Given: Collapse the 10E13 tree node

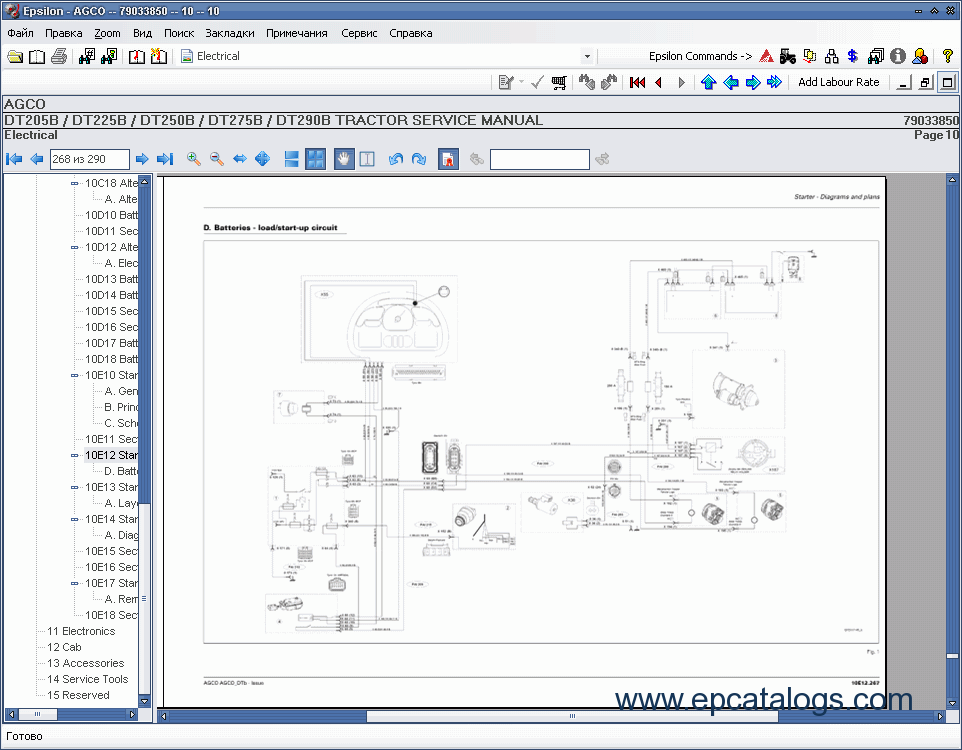Looking at the screenshot, I should 74,487.
